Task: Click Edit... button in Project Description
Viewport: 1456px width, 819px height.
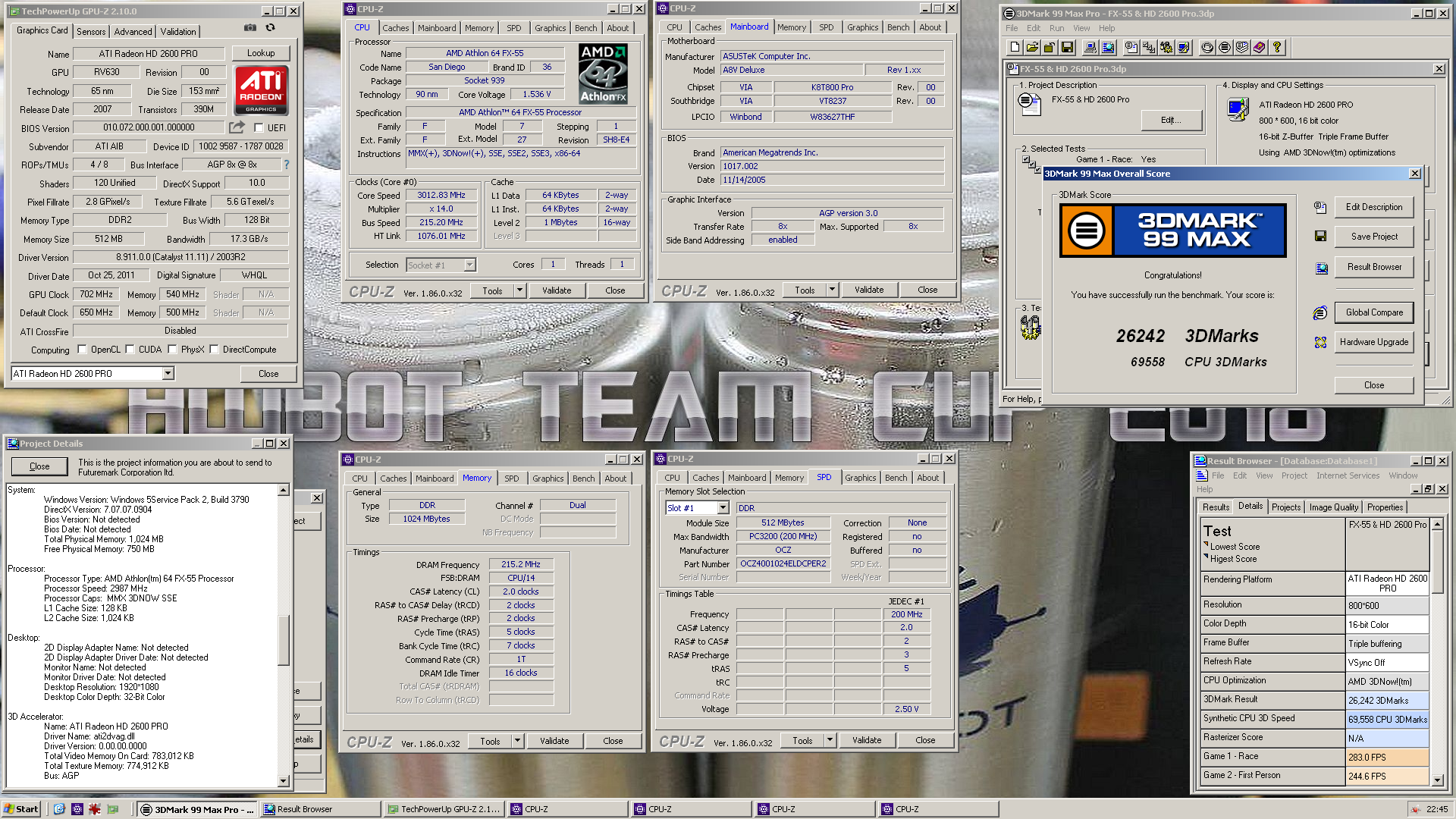Action: (x=1171, y=120)
